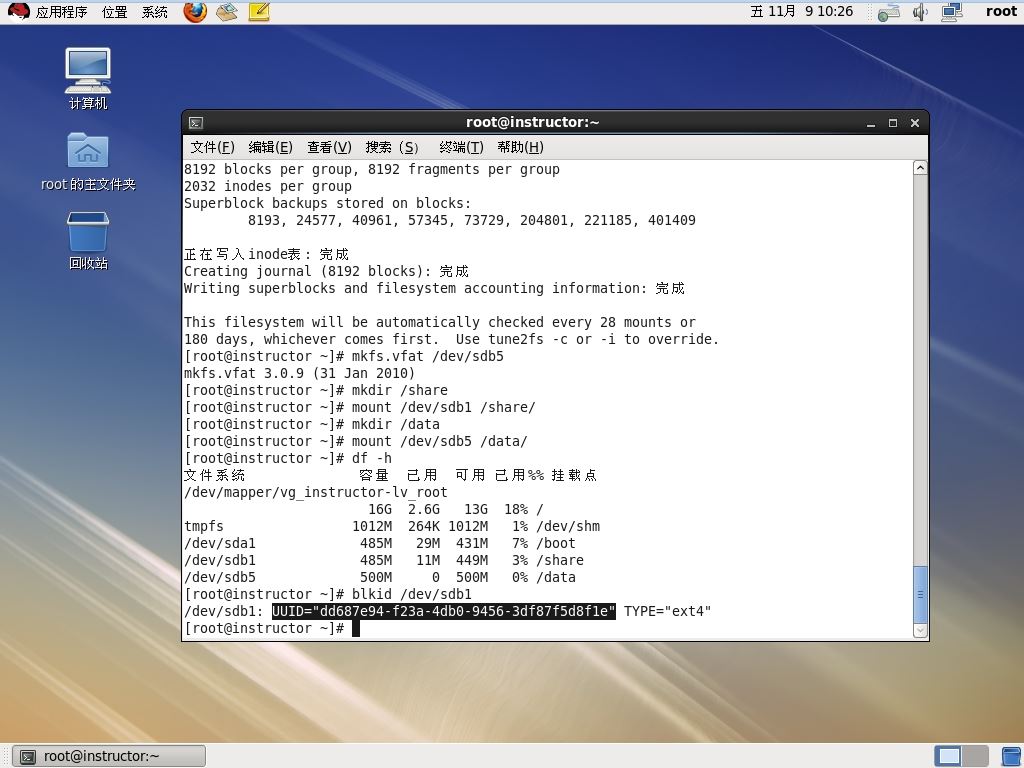This screenshot has height=768, width=1024.
Task: Open root 的主文件夹 home folder icon
Action: coord(88,162)
